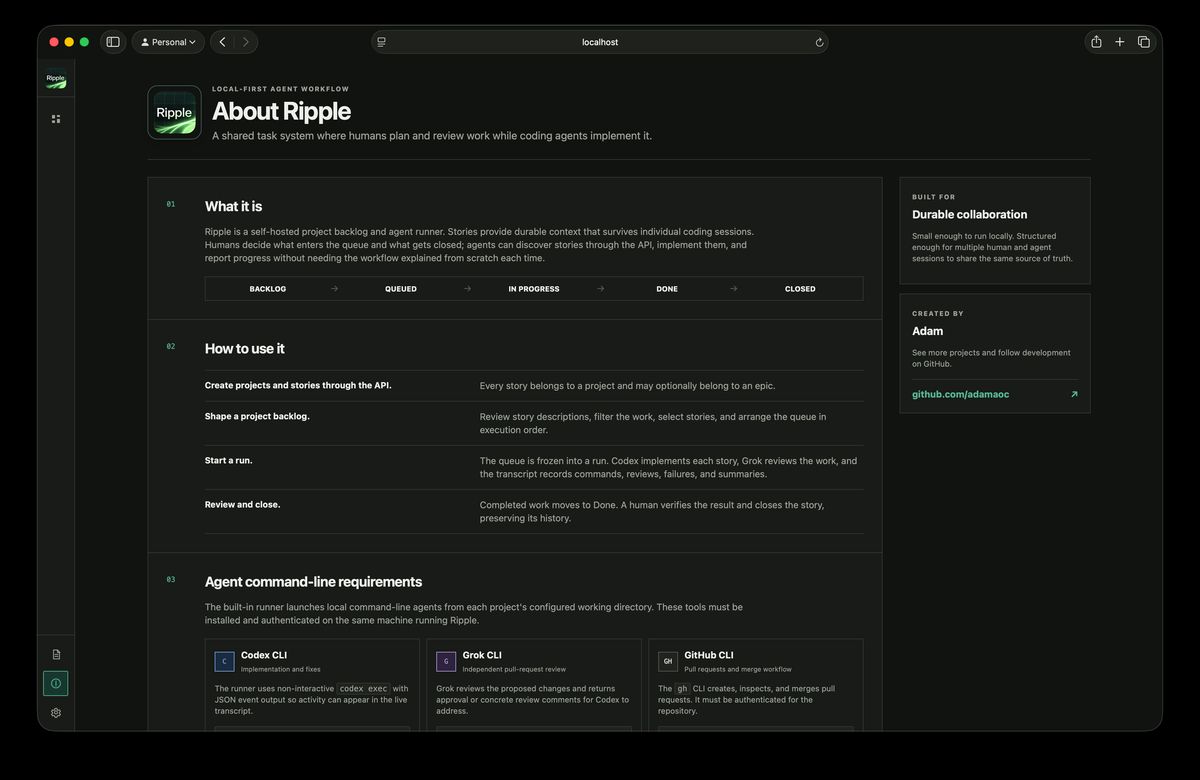
Task: Toggle the Safari sidebar panel button
Action: [x=113, y=42]
